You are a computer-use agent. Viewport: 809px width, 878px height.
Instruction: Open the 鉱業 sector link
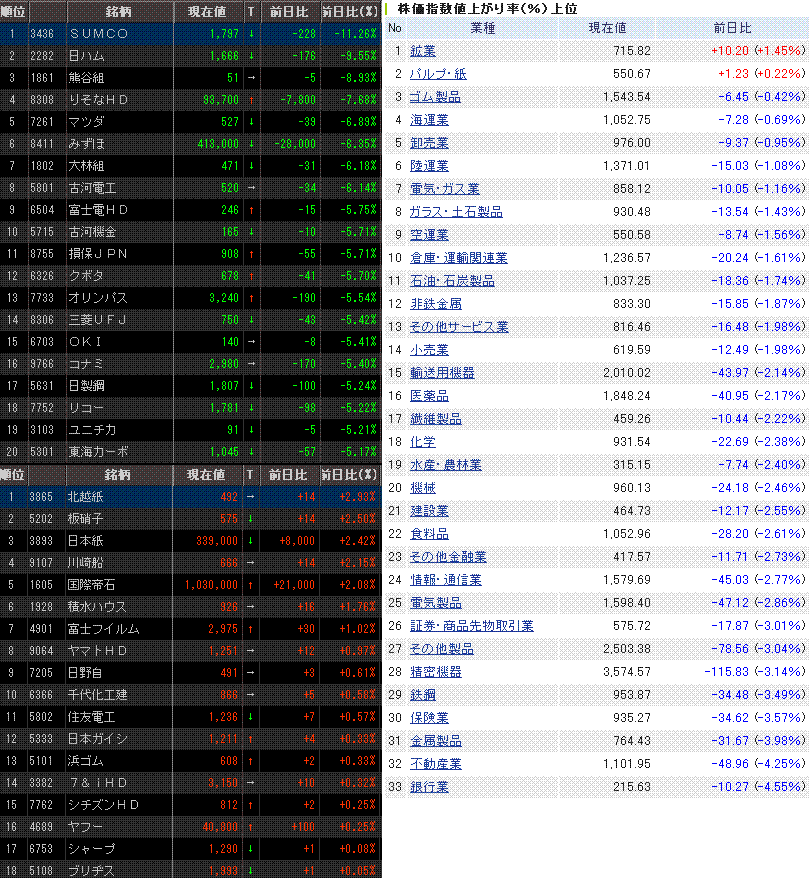click(x=422, y=51)
